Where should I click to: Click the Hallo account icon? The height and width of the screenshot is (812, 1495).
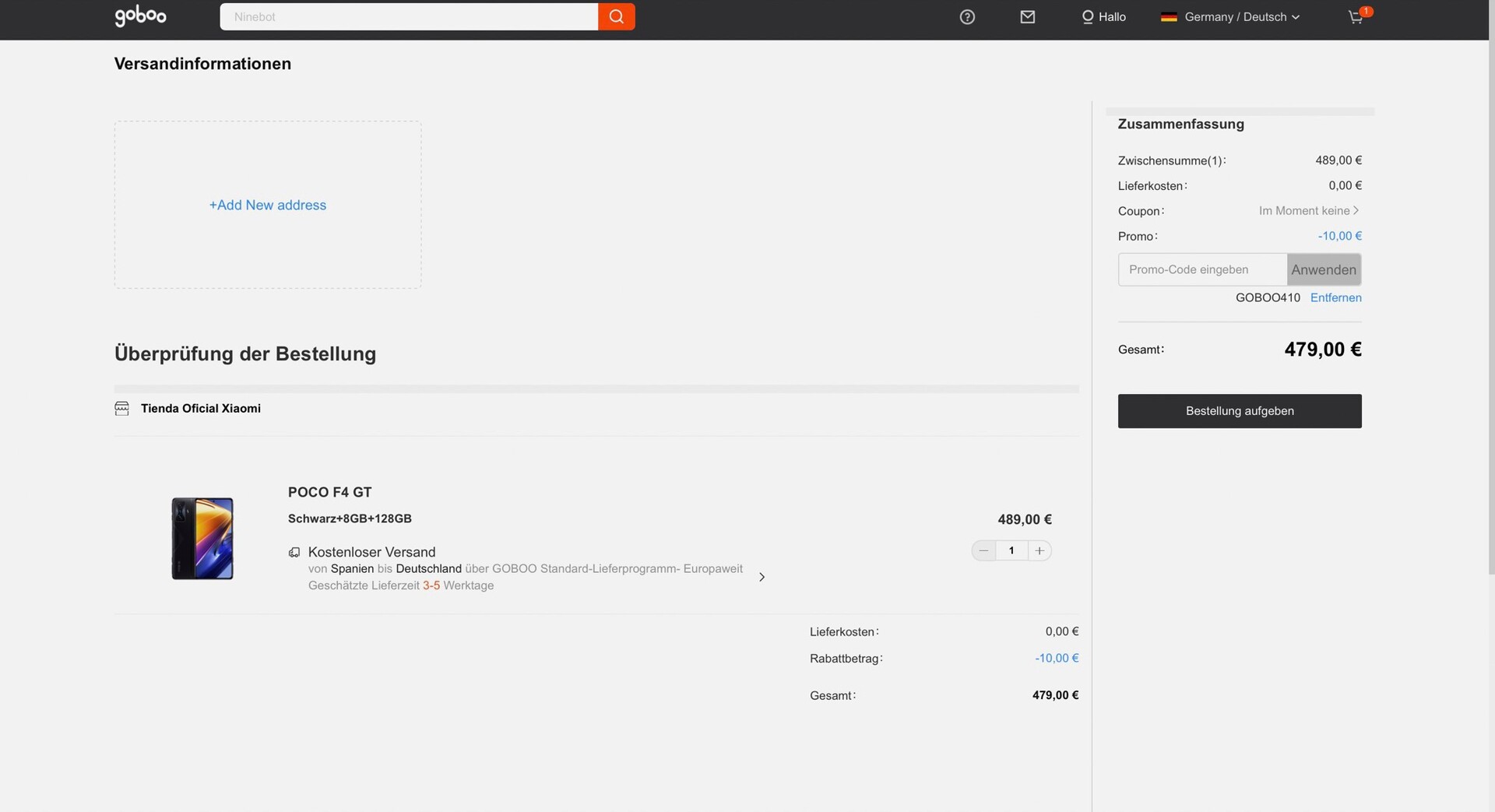click(1088, 16)
